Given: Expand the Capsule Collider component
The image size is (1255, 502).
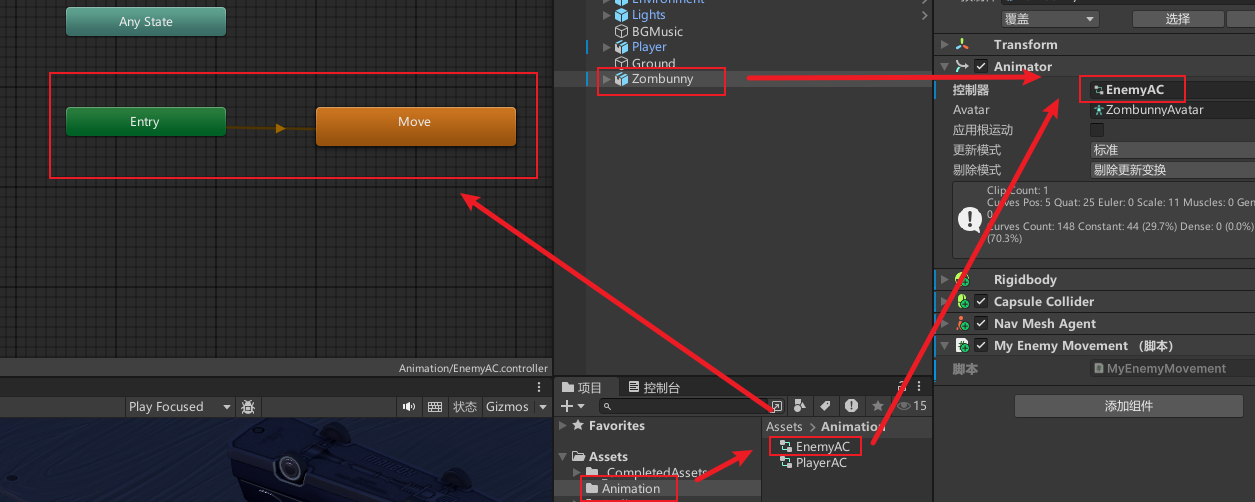Looking at the screenshot, I should pyautogui.click(x=945, y=302).
